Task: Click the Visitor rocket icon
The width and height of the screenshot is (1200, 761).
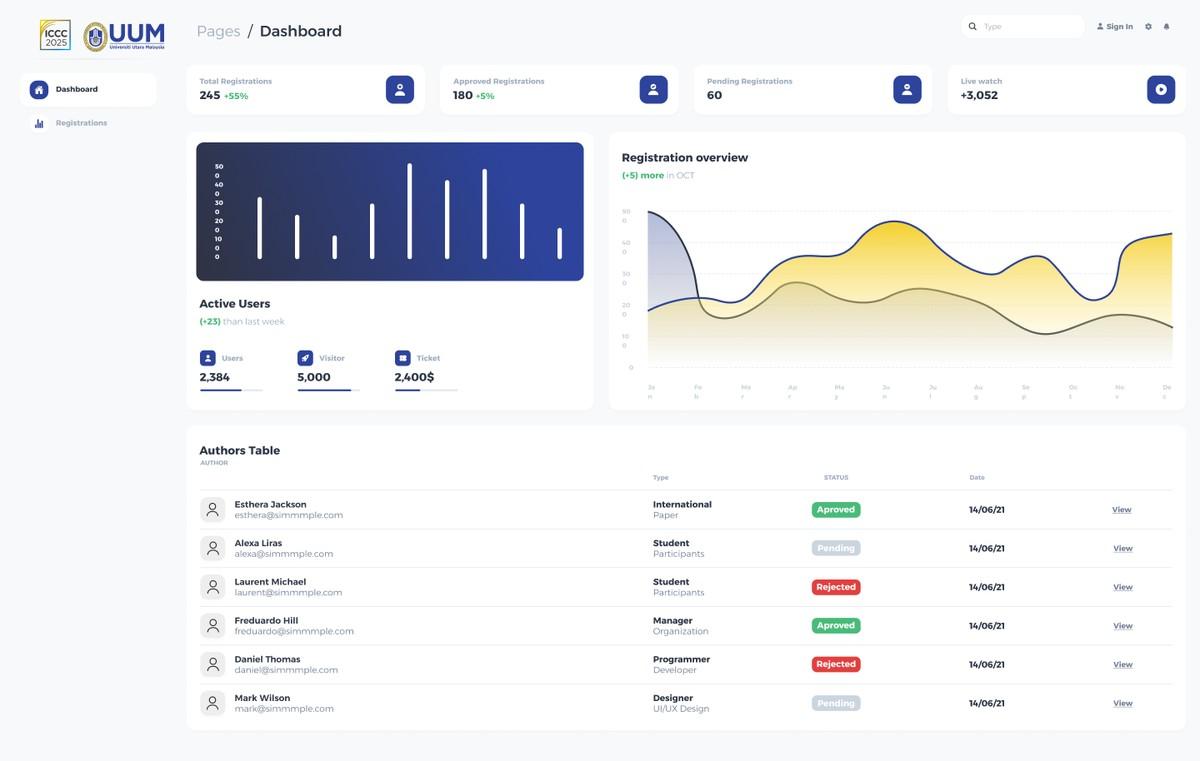Action: 305,357
